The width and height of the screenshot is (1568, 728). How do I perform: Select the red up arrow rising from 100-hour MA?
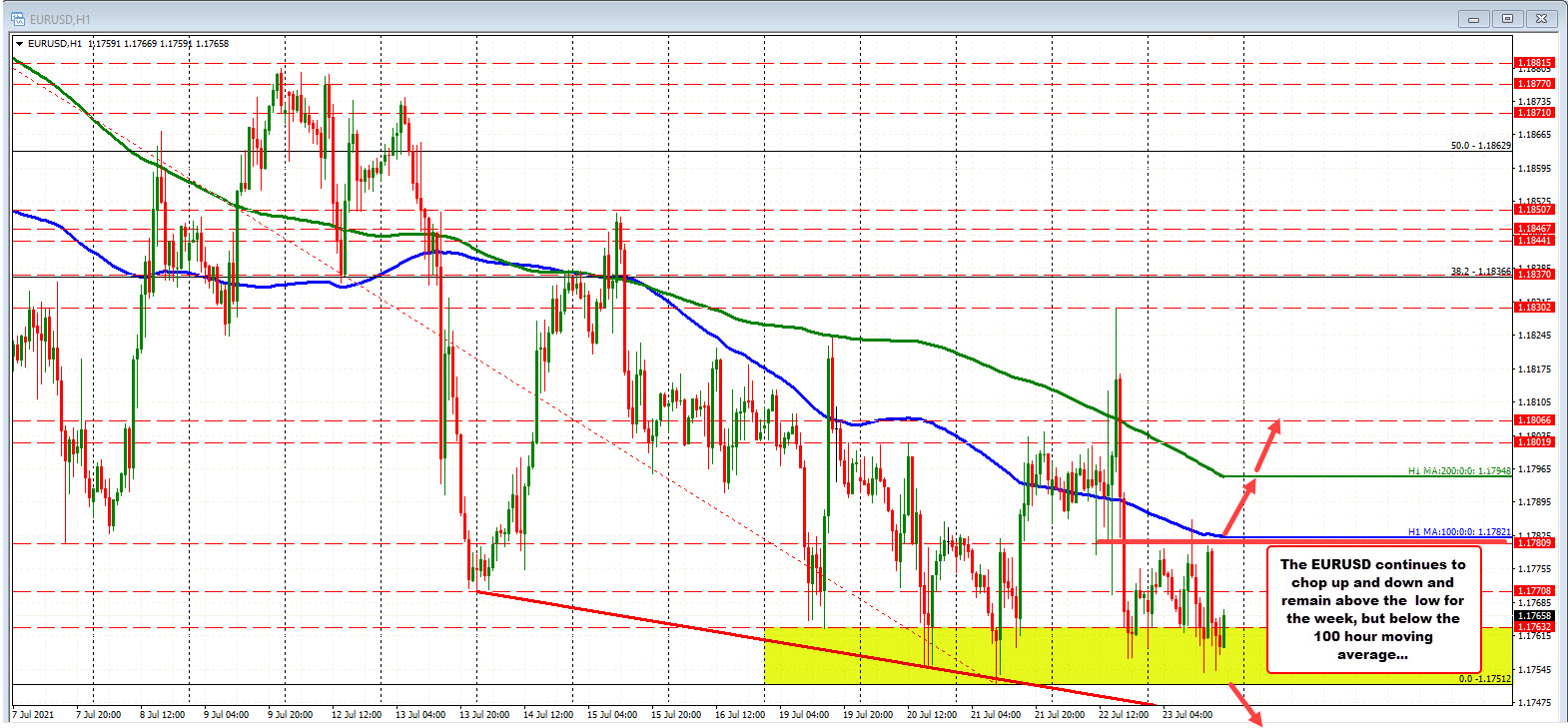coord(1238,508)
